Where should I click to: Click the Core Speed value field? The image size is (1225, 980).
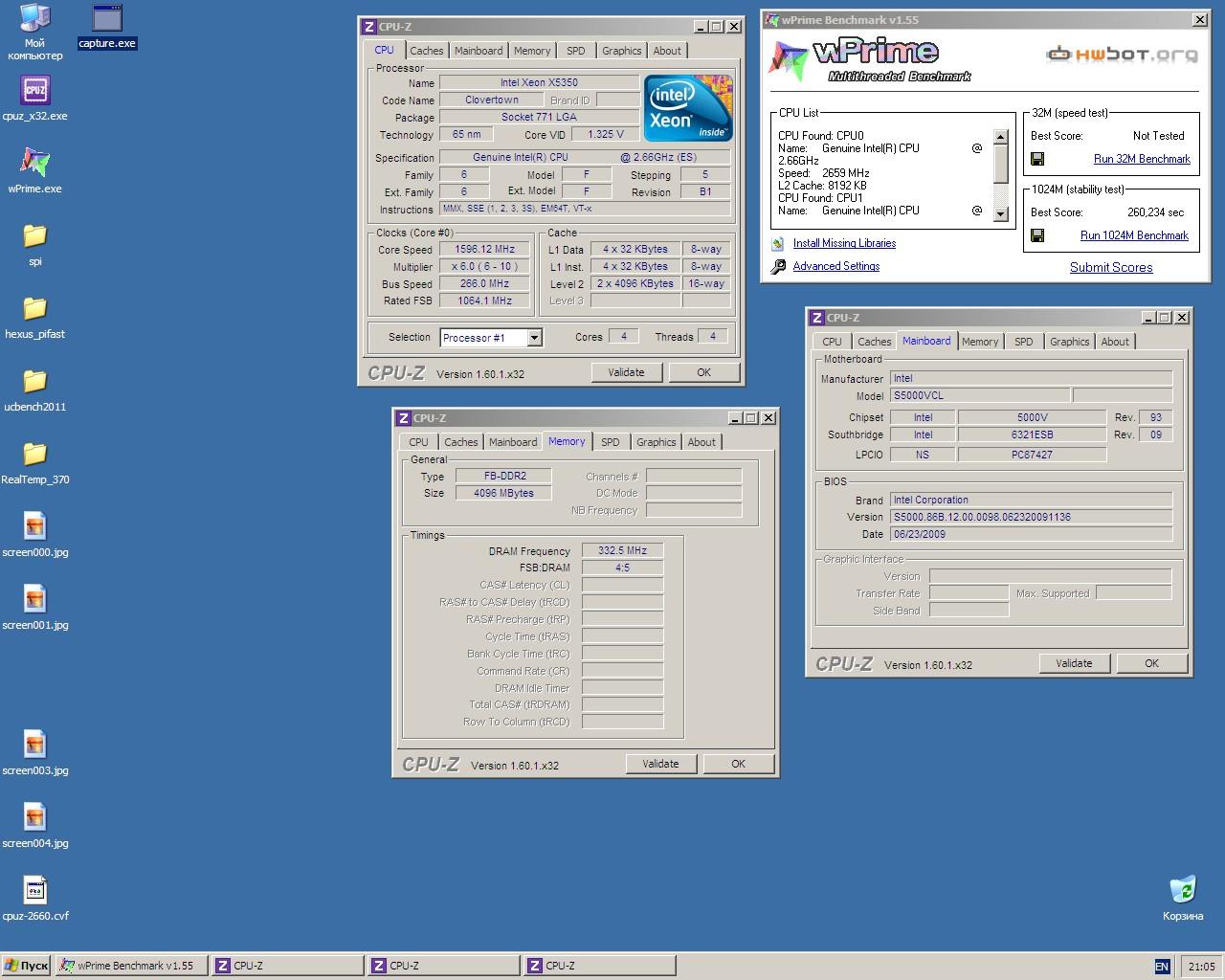point(484,249)
